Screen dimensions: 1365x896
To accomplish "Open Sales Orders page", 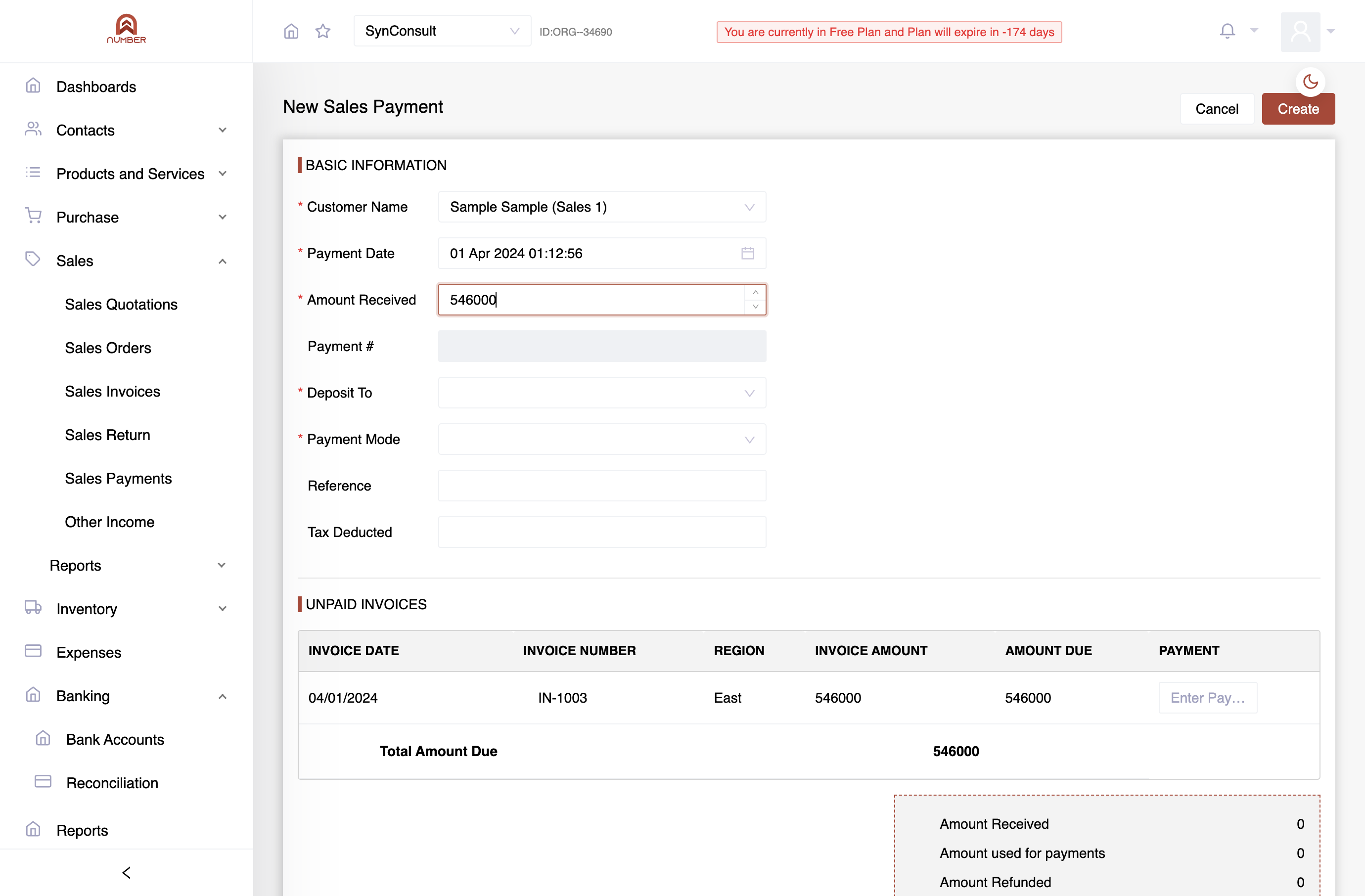I will [108, 348].
